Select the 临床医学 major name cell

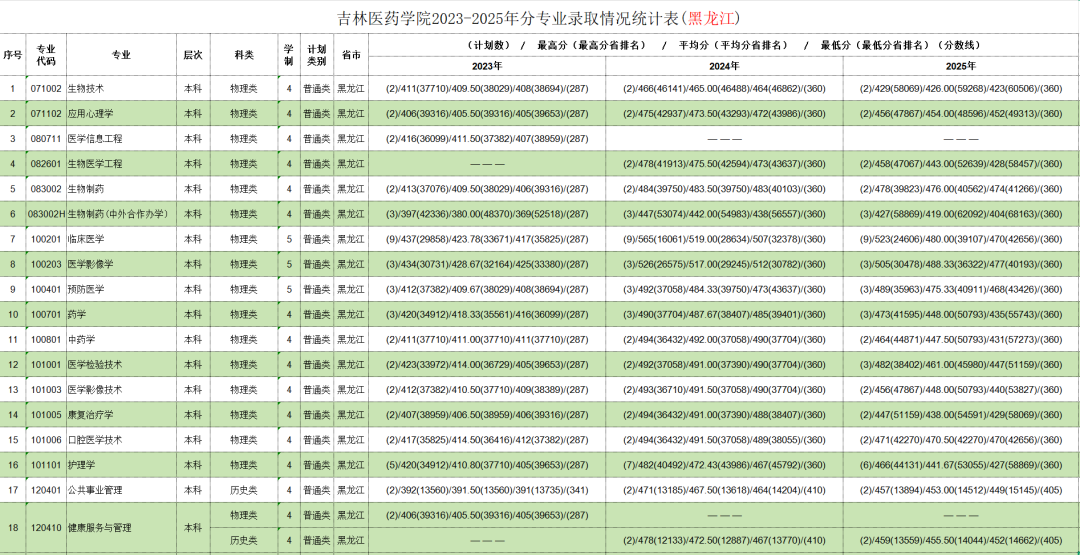121,239
